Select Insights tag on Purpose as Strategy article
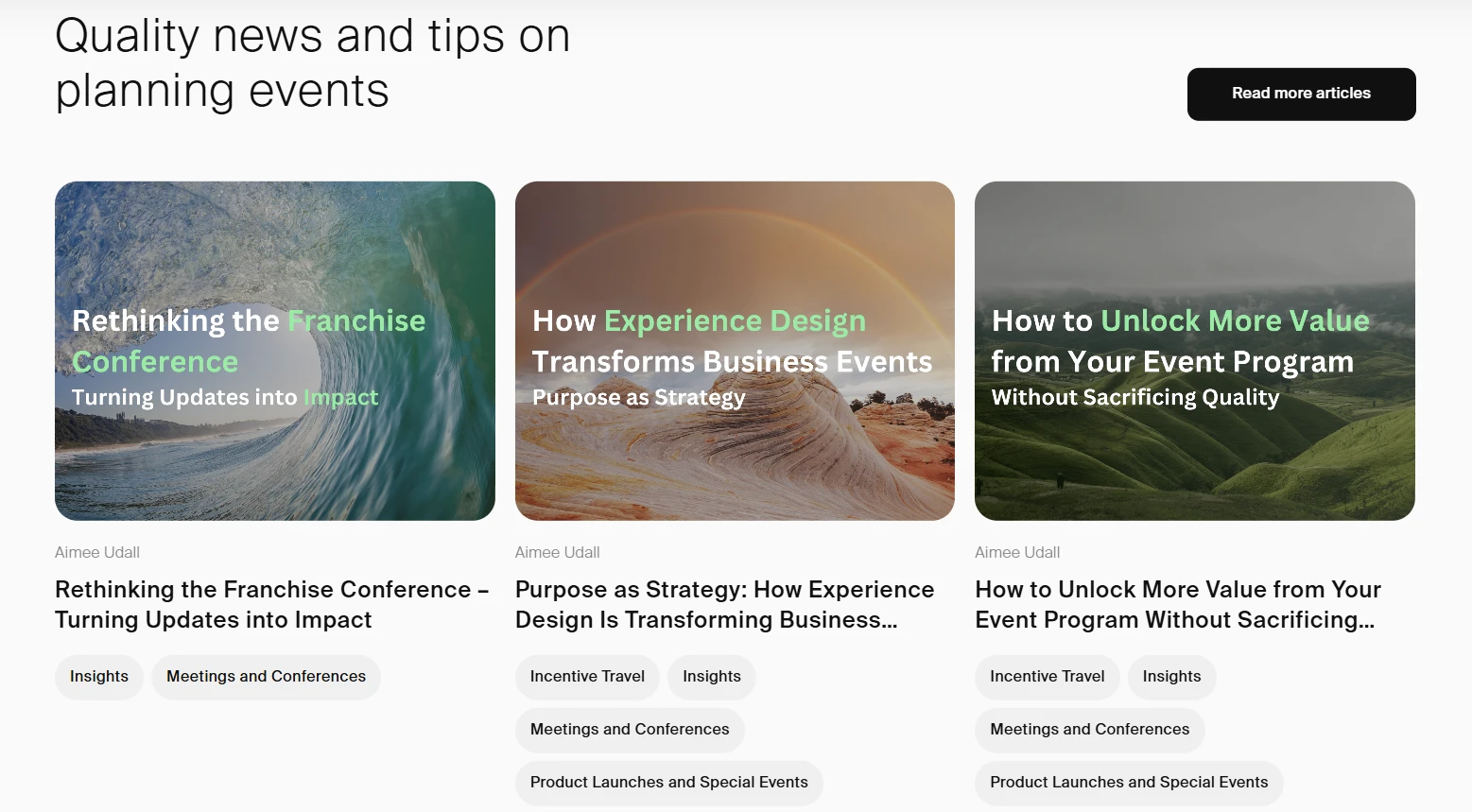The height and width of the screenshot is (812, 1472). pos(712,677)
